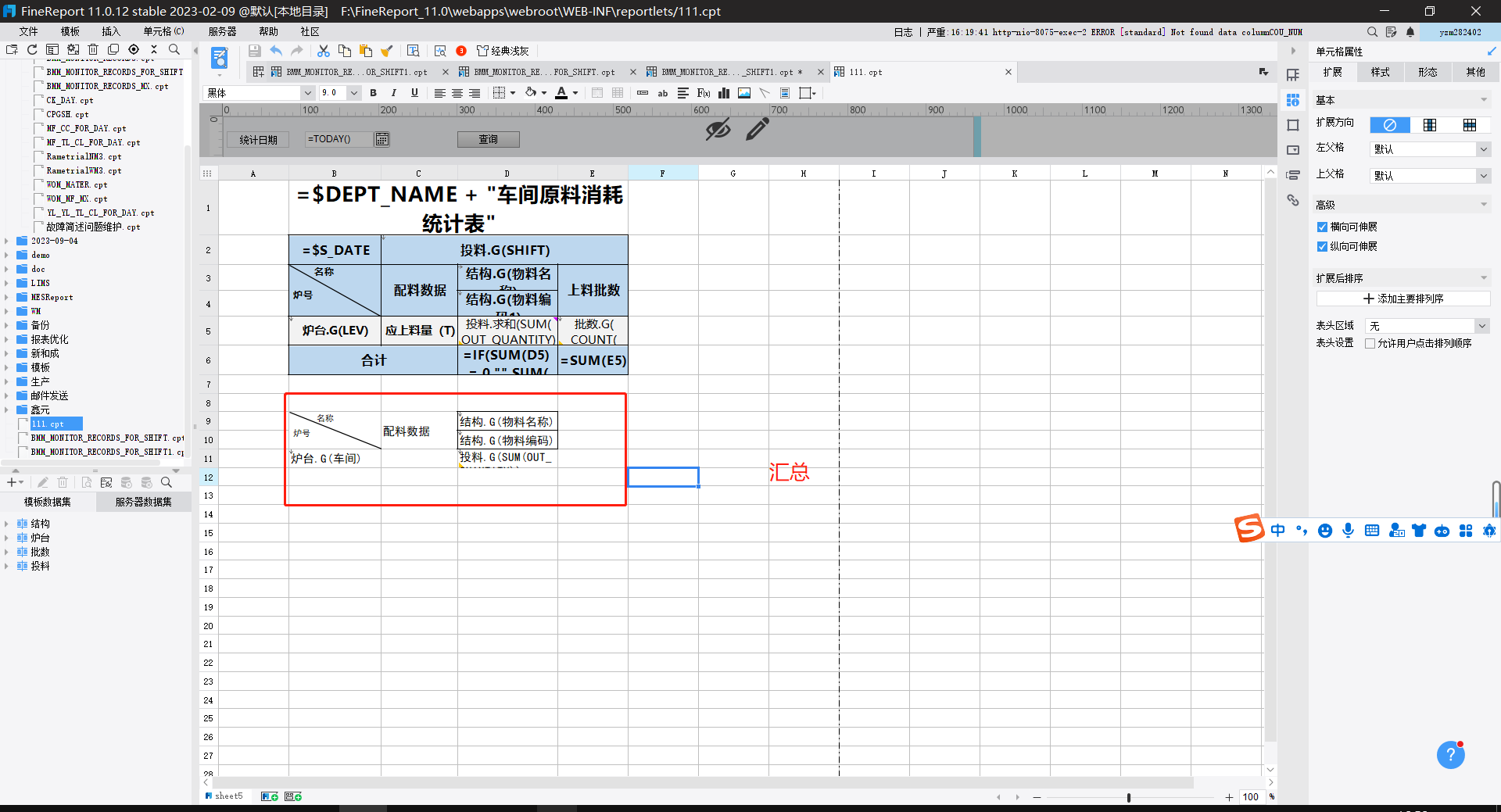The width and height of the screenshot is (1501, 812).
Task: Search the template files
Action: [x=174, y=49]
